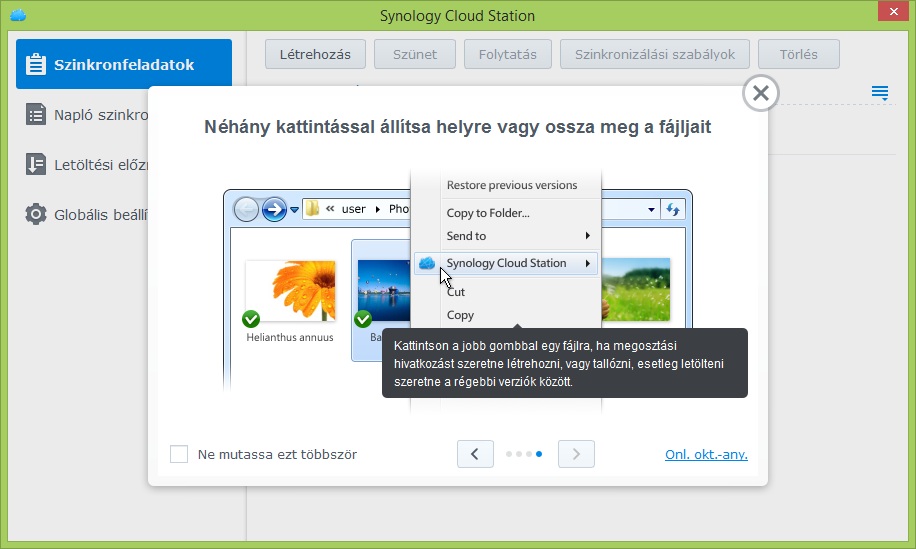Click the blue lake photo thumbnail
Viewport: 916px width, 549px height.
(x=384, y=290)
